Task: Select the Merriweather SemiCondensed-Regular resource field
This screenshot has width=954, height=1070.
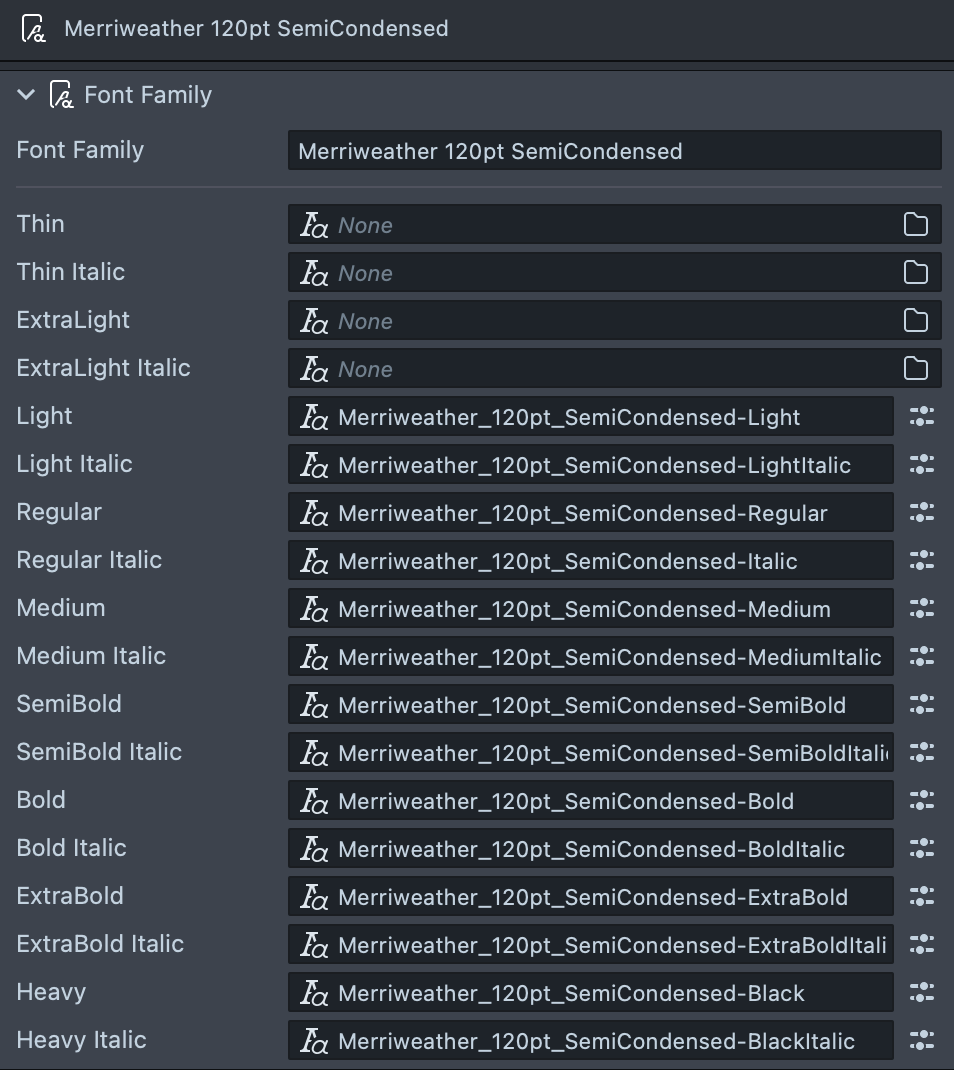Action: click(x=590, y=512)
